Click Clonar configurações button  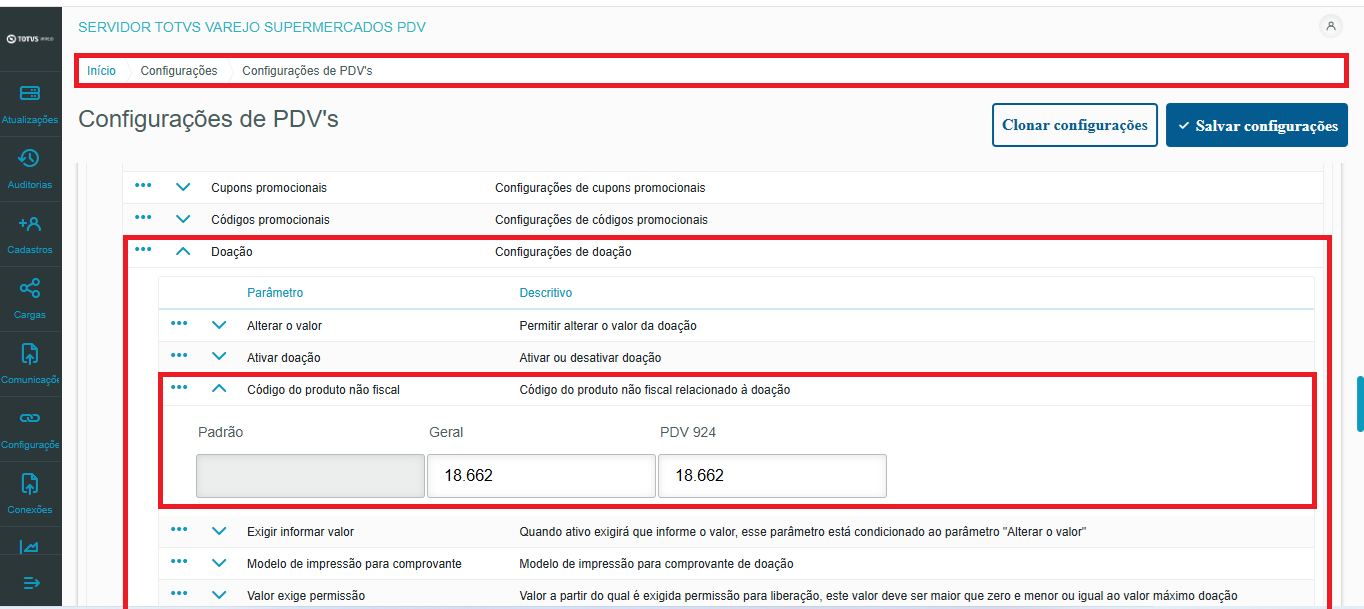point(1075,125)
